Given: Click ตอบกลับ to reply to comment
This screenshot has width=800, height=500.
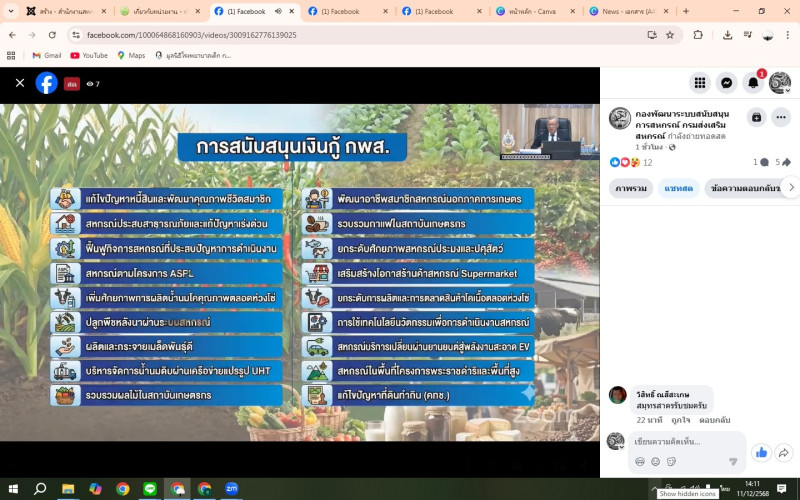Looking at the screenshot, I should (x=714, y=420).
